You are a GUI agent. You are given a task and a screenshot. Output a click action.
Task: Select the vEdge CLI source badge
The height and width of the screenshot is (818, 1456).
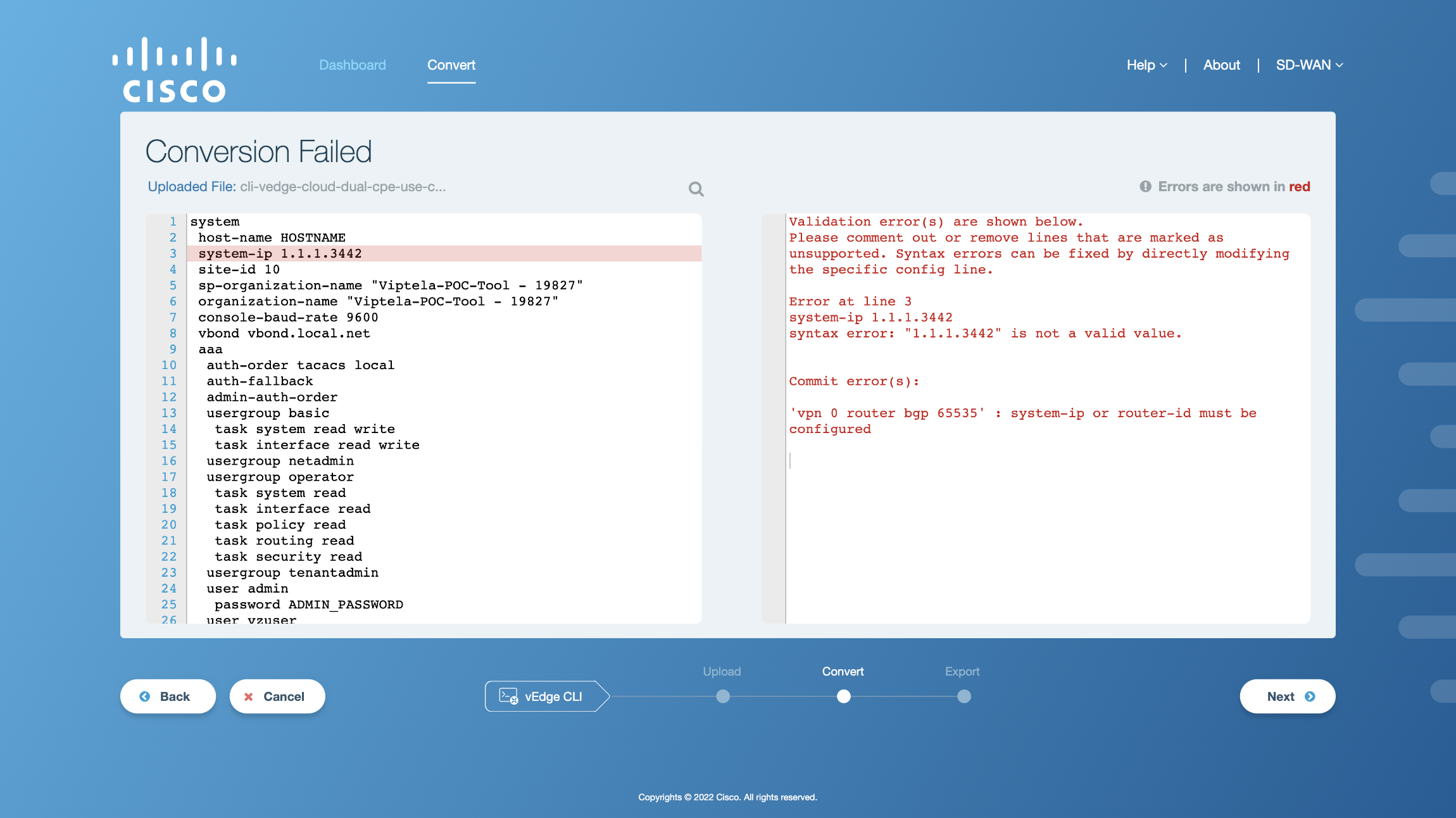click(547, 696)
